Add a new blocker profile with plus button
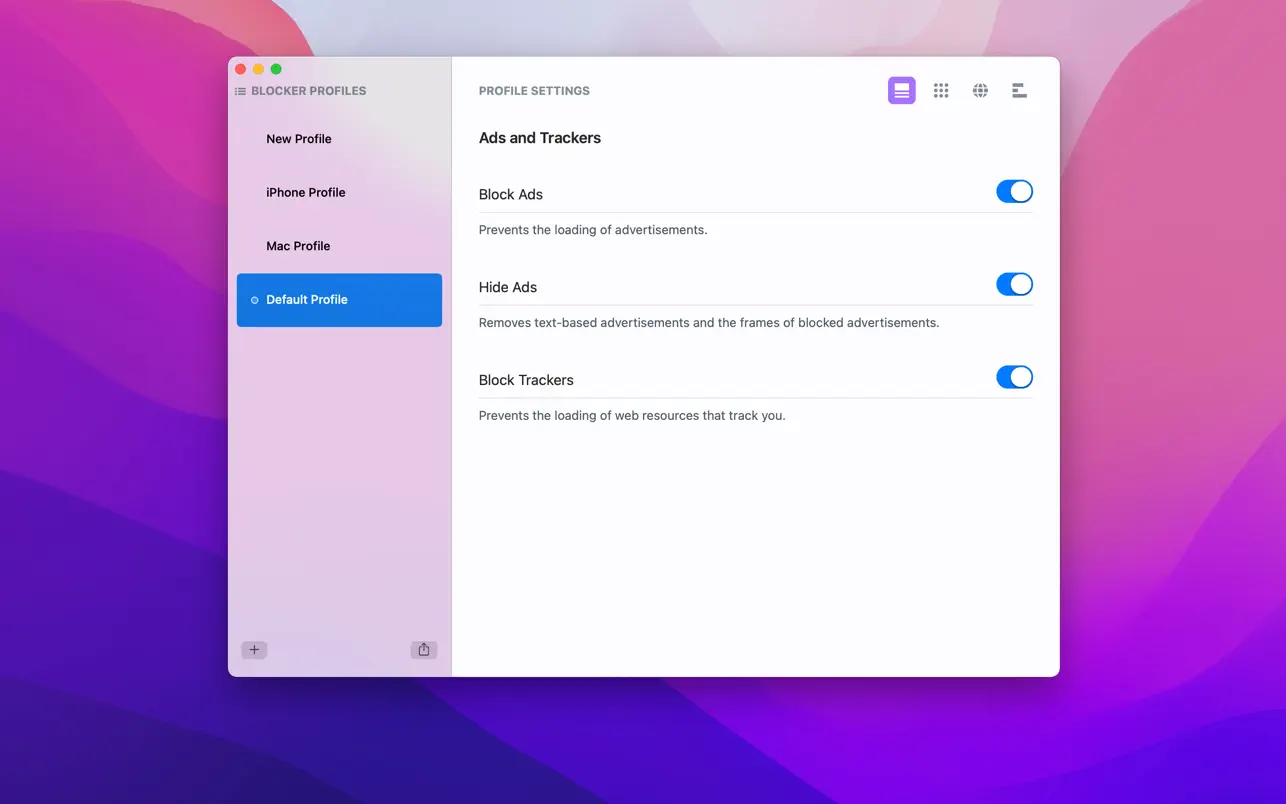The height and width of the screenshot is (804, 1286). 254,650
